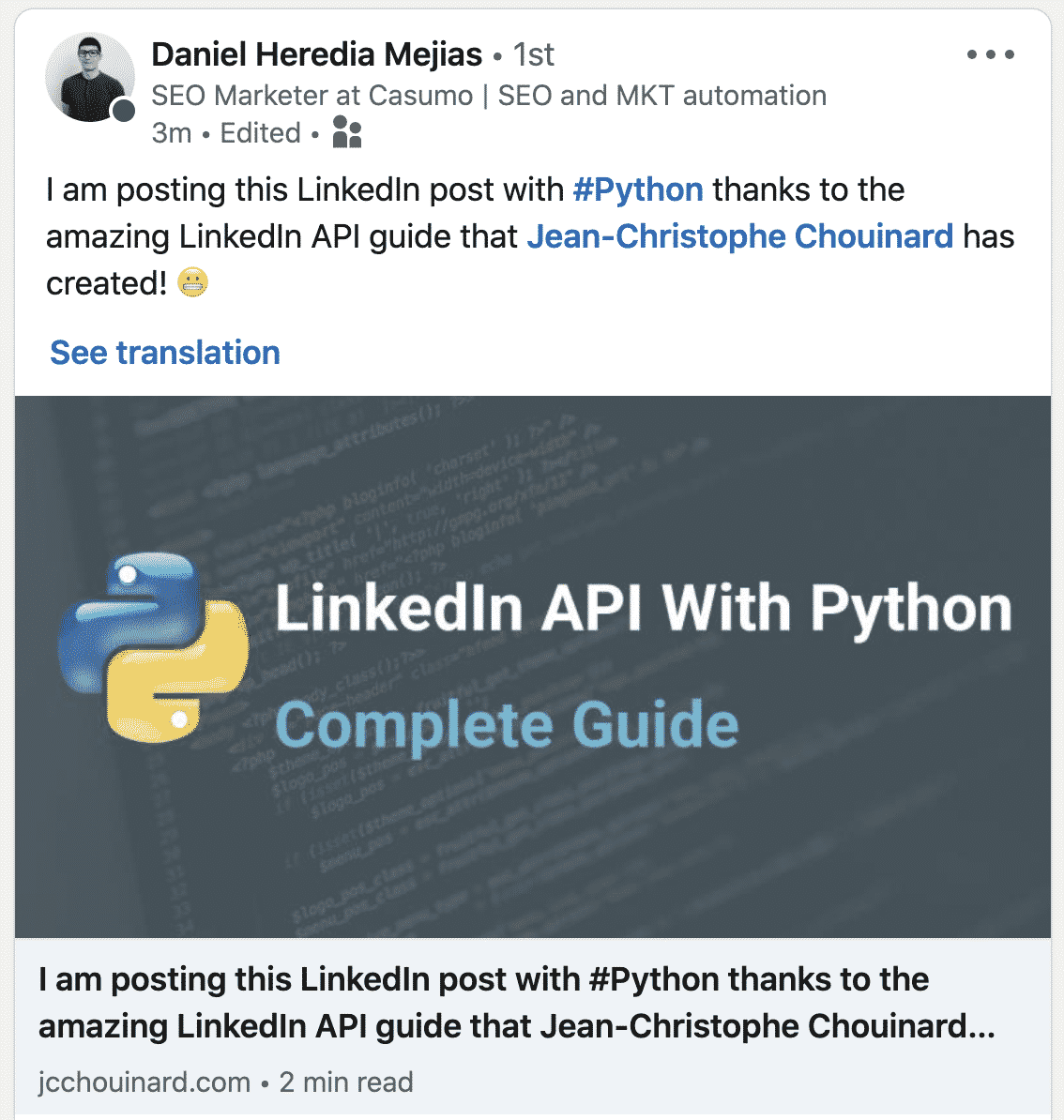Click the post text "I am posting this"
Screen dimensions: 1064x1120
[x=169, y=189]
